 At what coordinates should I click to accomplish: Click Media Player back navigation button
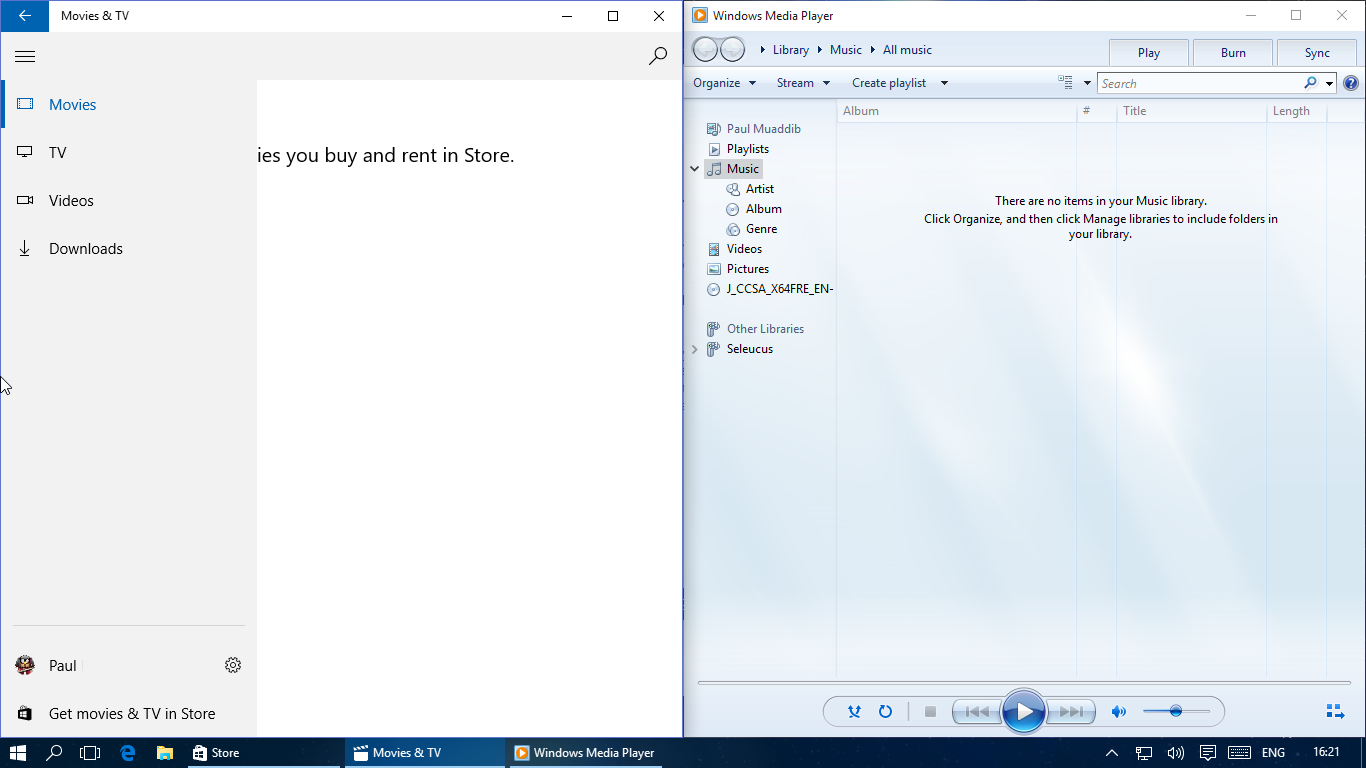pos(705,49)
